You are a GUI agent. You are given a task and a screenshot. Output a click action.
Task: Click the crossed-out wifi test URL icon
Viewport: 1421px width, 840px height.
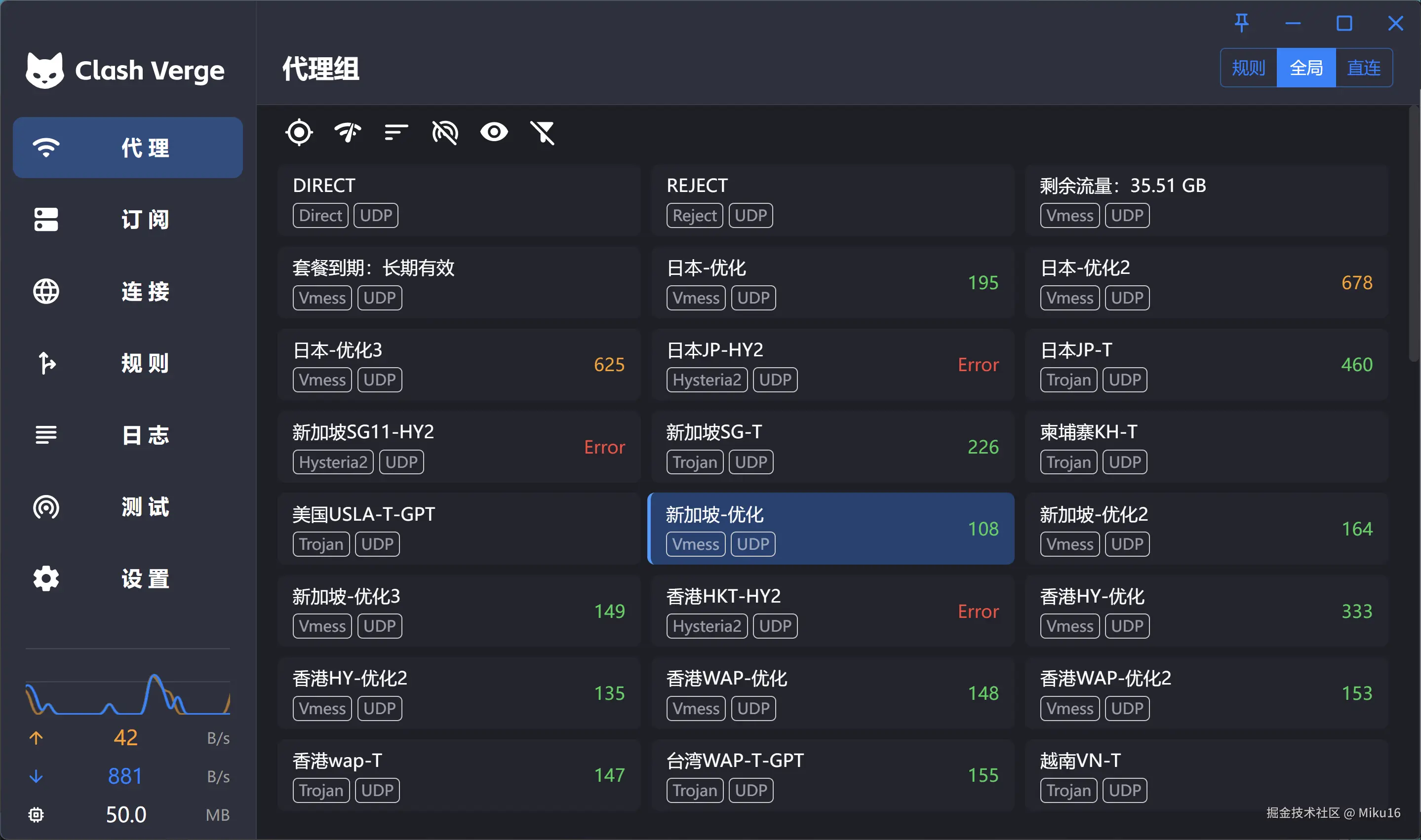point(445,132)
